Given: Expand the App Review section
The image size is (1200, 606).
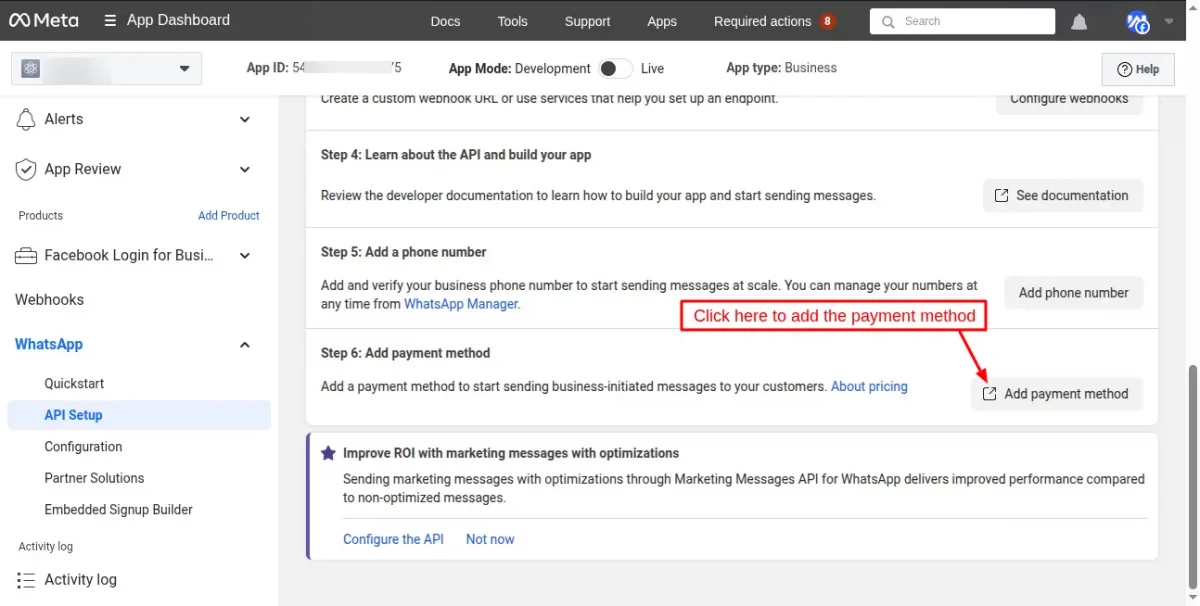Looking at the screenshot, I should tap(245, 170).
